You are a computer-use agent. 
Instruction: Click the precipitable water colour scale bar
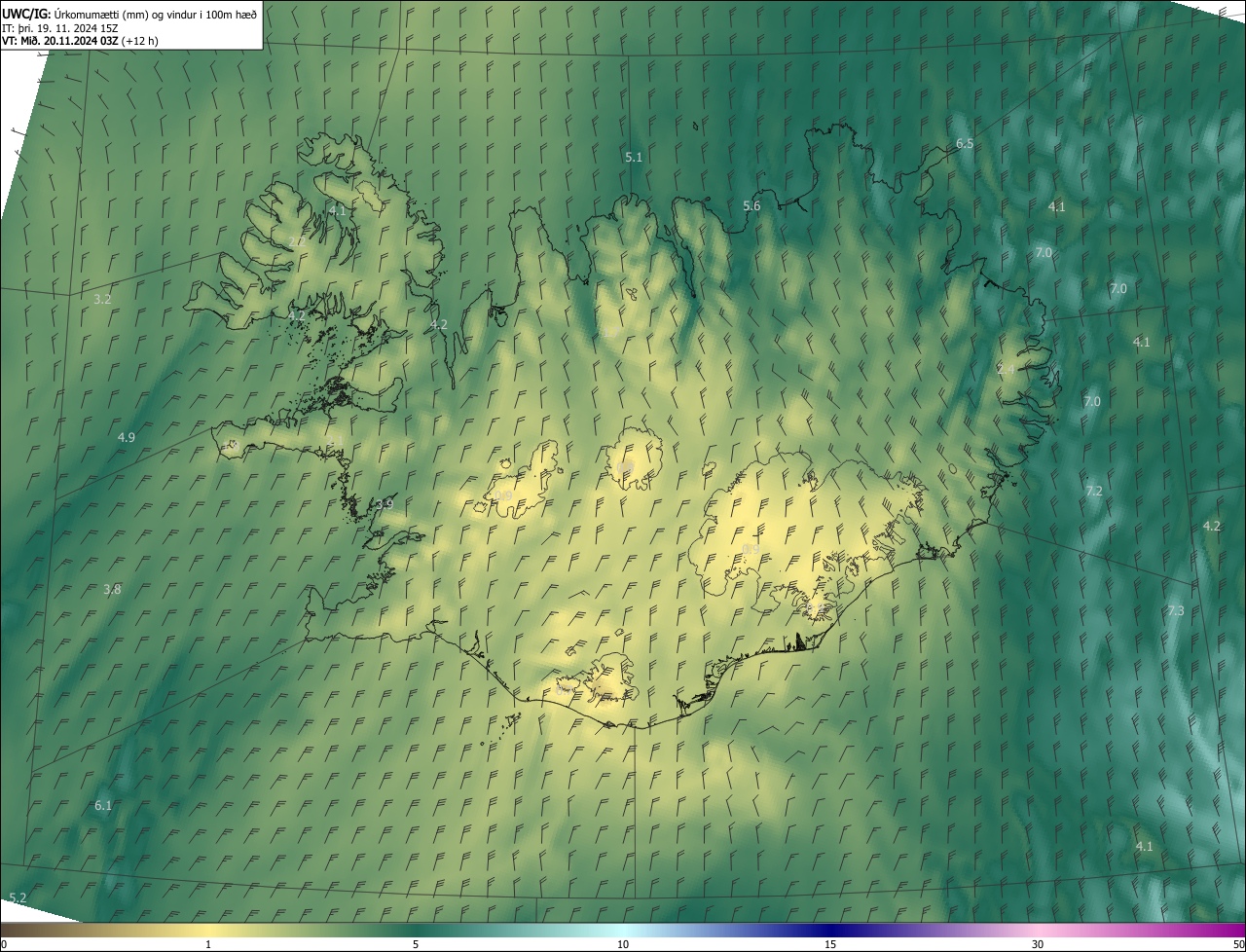click(623, 932)
